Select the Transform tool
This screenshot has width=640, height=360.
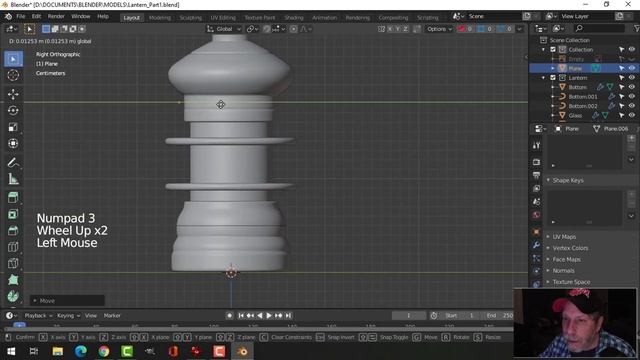(x=13, y=143)
